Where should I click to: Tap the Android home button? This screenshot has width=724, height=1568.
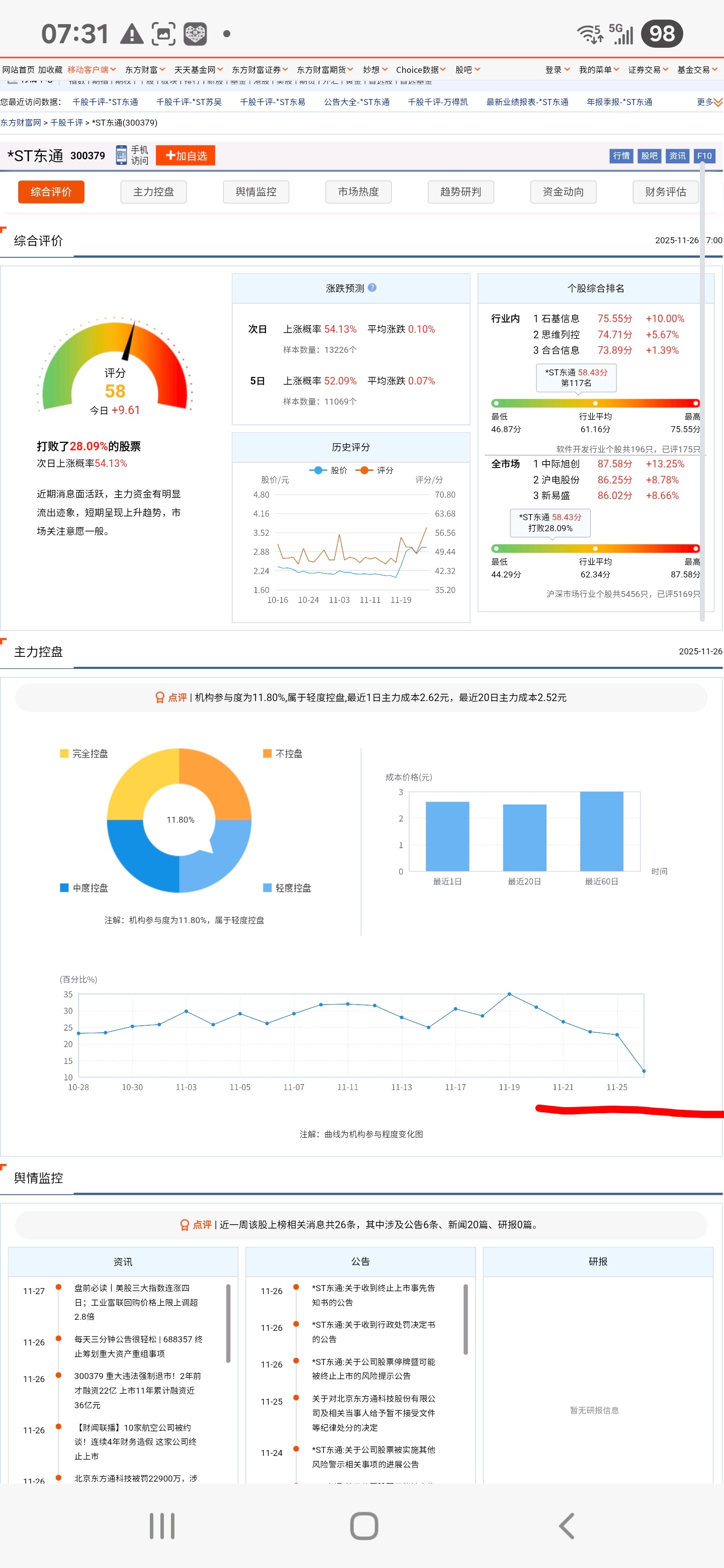(364, 1526)
